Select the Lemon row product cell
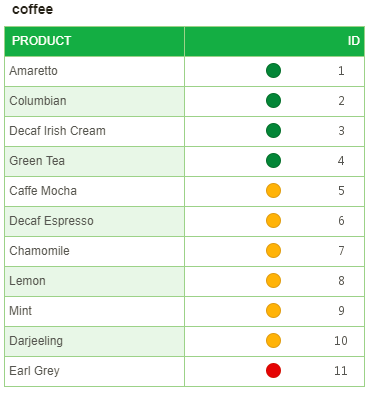The height and width of the screenshot is (395, 368). (95, 281)
